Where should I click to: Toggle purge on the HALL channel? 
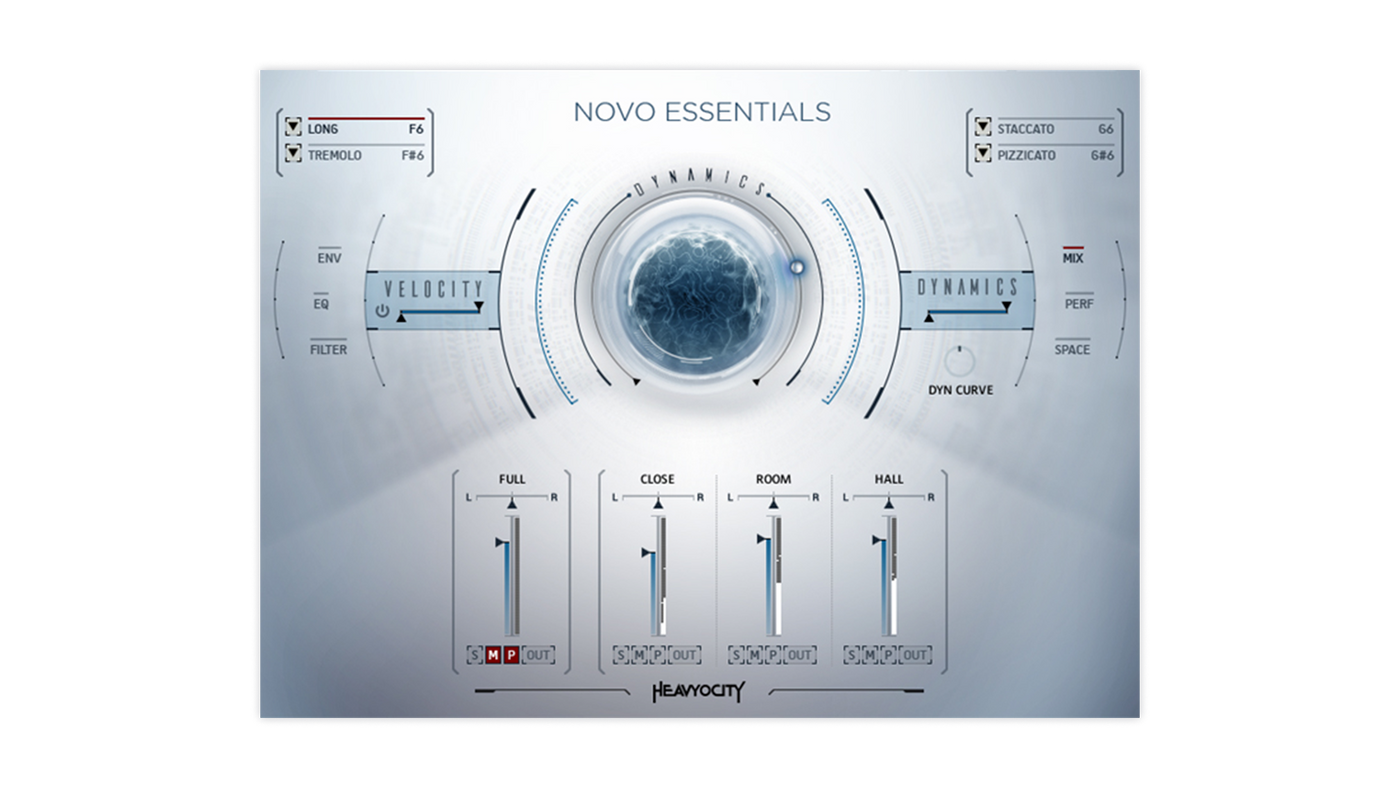(x=887, y=656)
